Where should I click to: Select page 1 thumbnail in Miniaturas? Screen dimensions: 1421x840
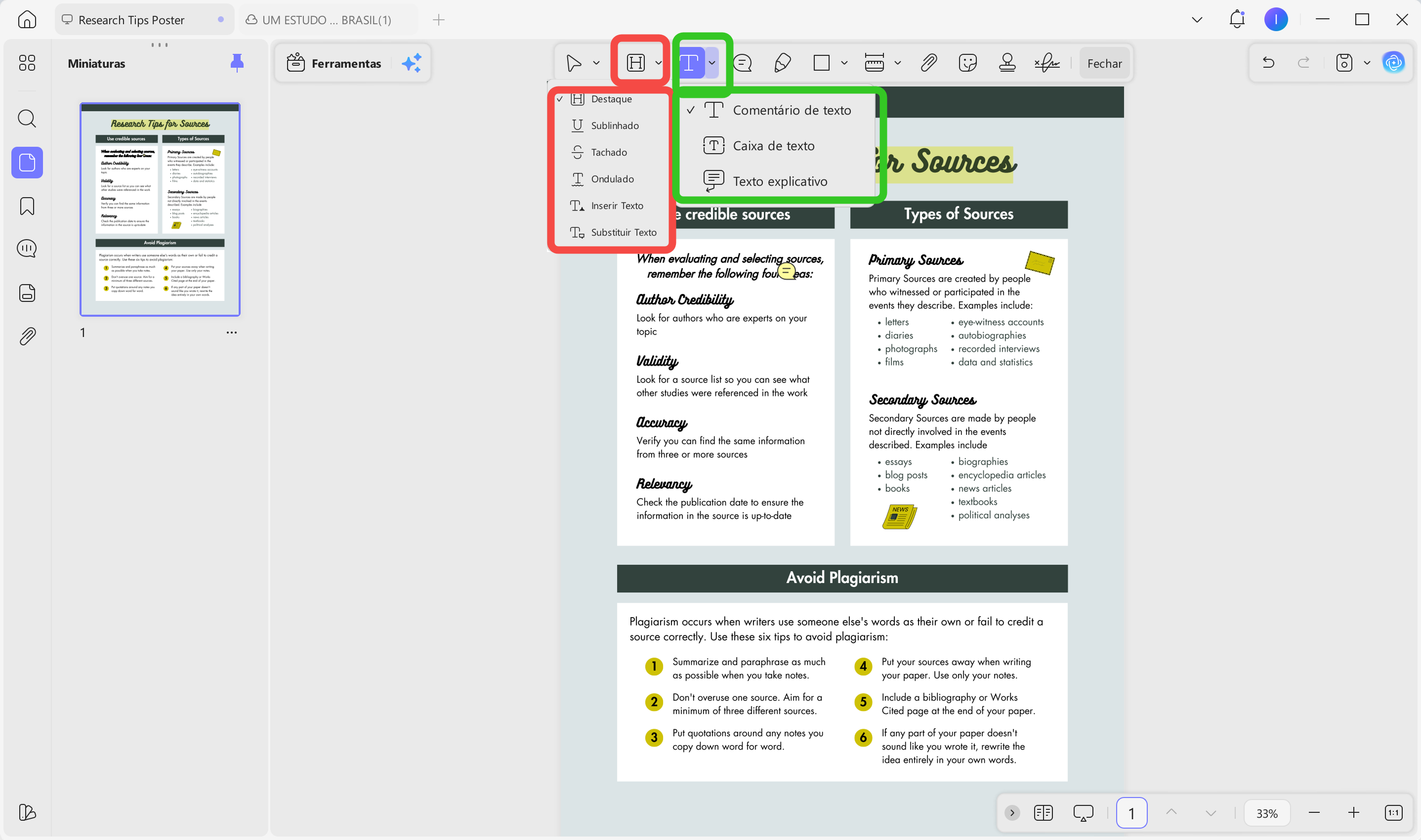[x=160, y=209]
